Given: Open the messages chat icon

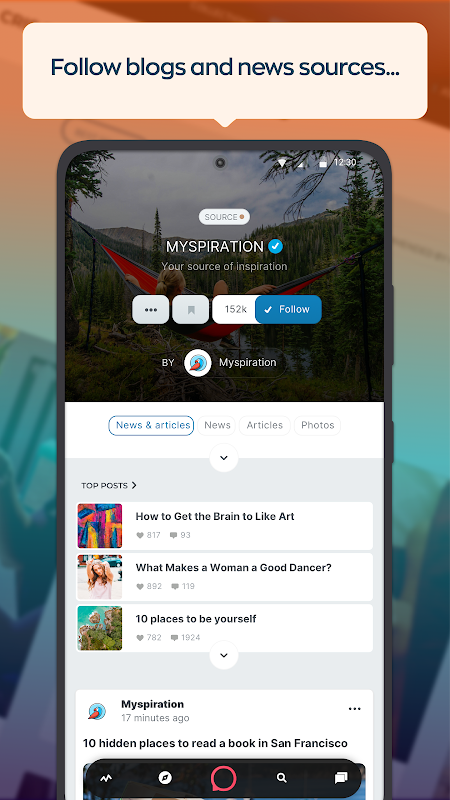Looking at the screenshot, I should [x=341, y=778].
